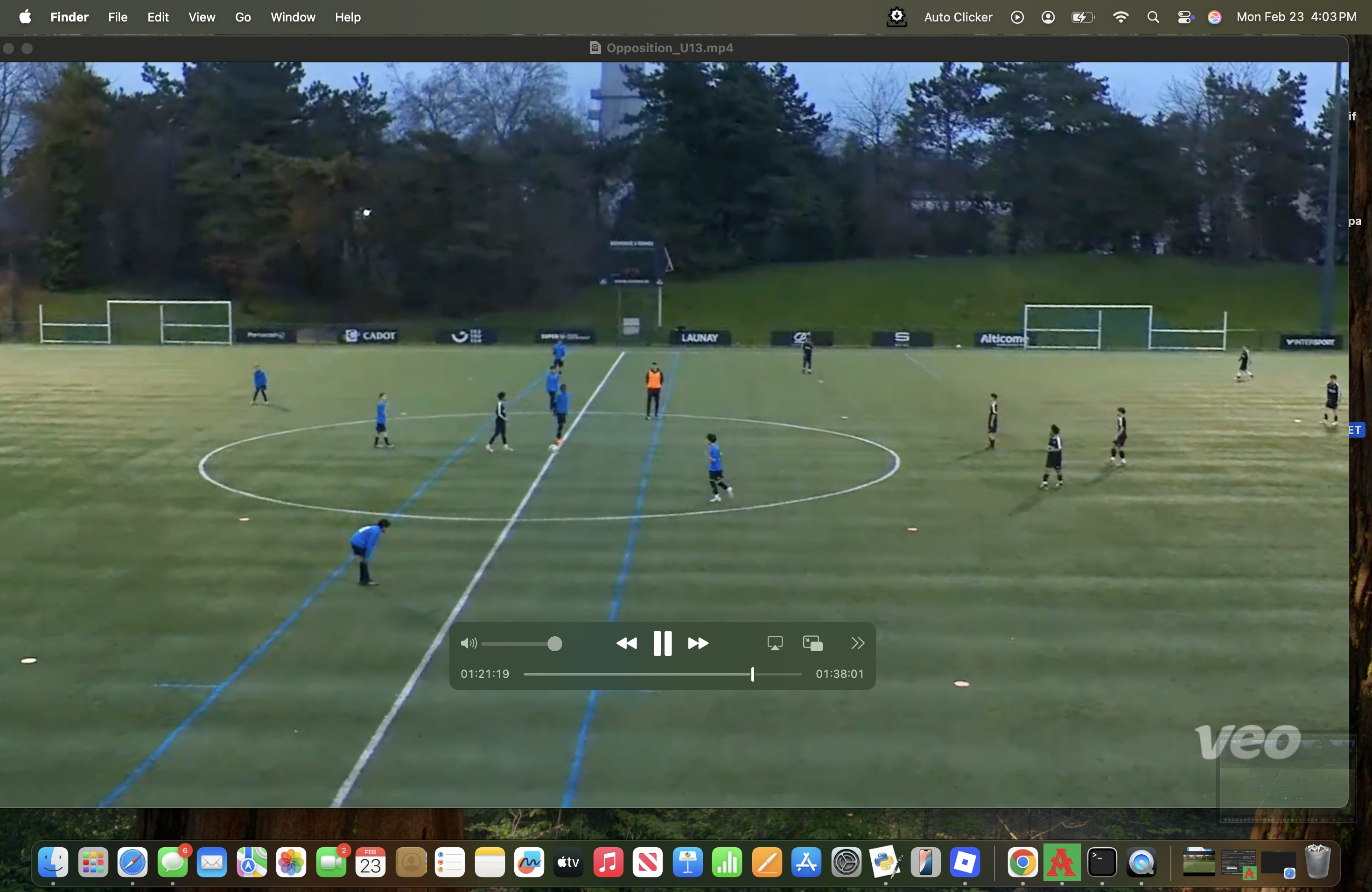1372x892 pixels.
Task: Open the Wi-Fi status menu
Action: tap(1120, 17)
